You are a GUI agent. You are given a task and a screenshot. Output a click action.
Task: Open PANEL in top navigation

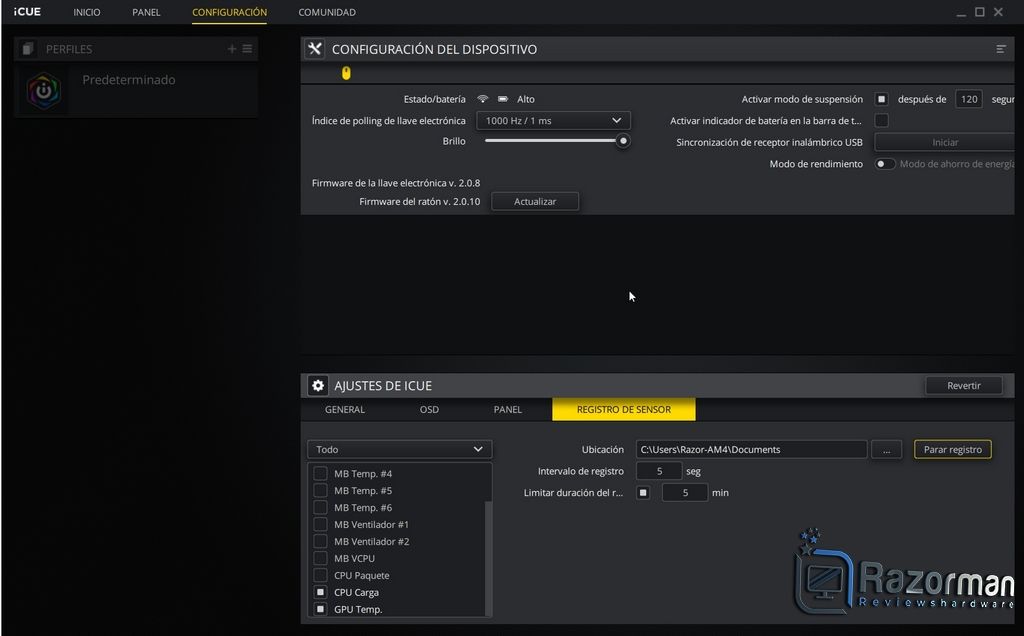(x=146, y=12)
